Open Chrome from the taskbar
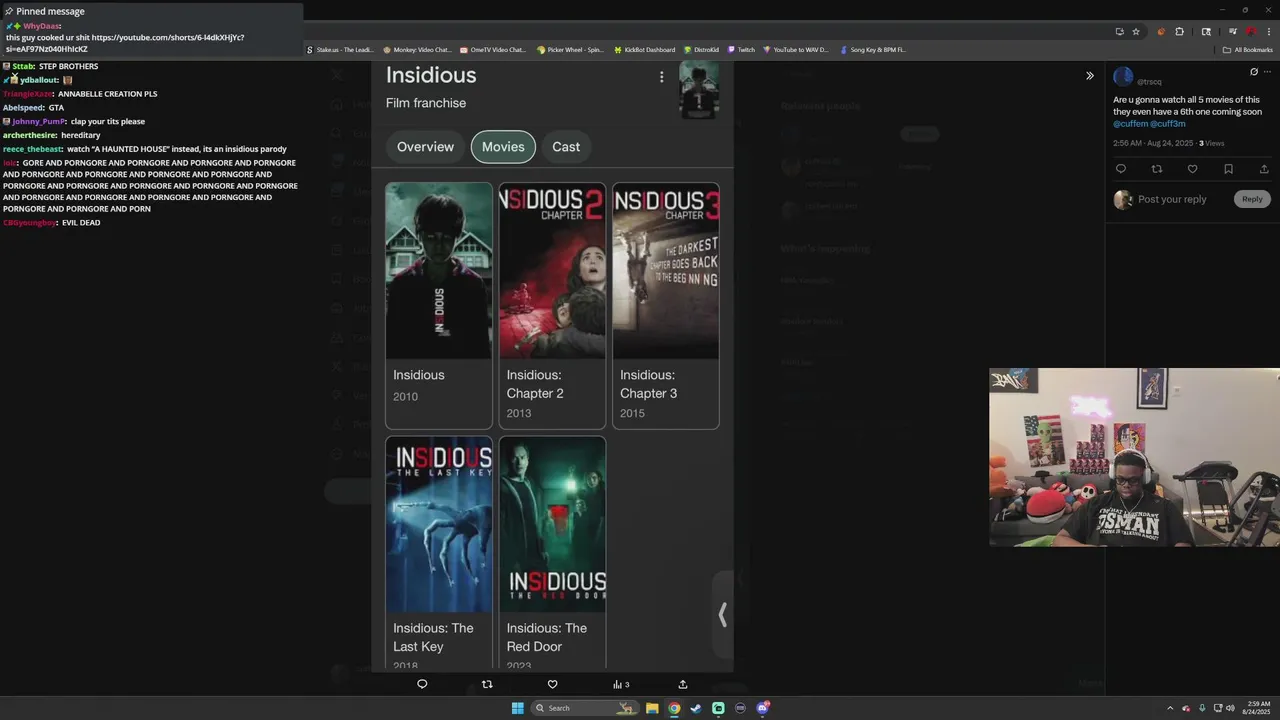The image size is (1280, 720). 674,708
